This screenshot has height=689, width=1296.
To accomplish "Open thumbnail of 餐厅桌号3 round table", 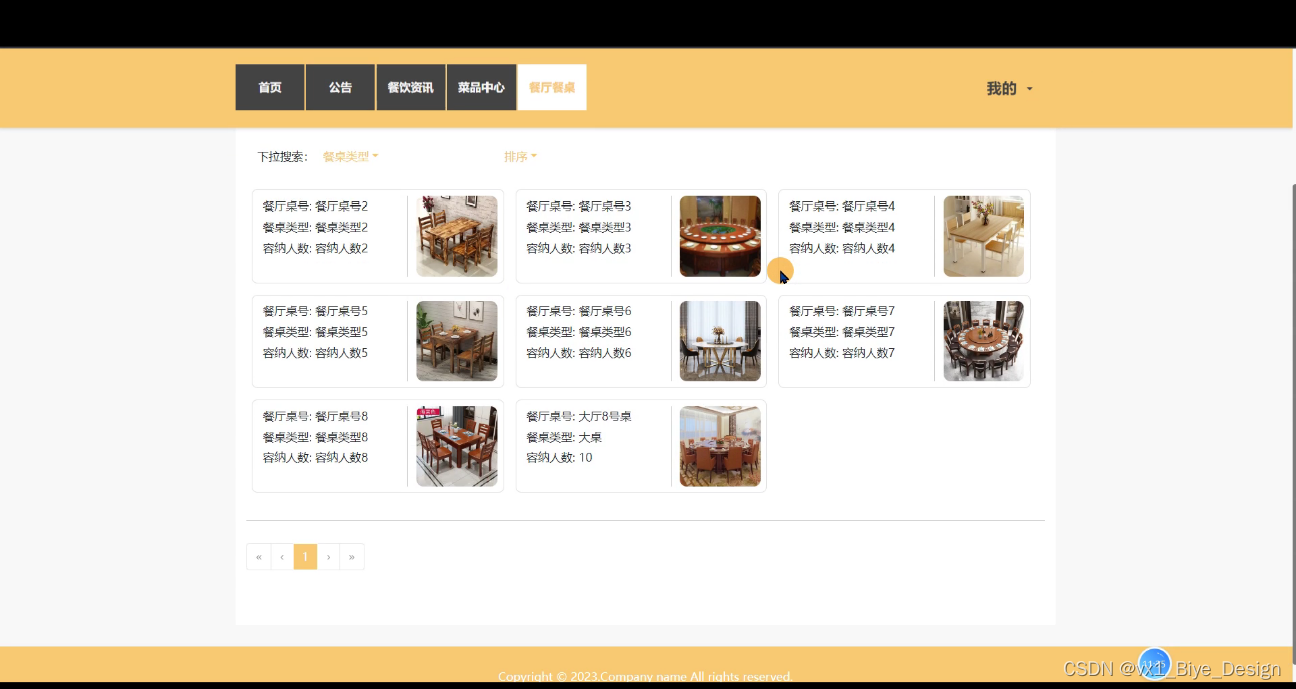I will tap(720, 236).
